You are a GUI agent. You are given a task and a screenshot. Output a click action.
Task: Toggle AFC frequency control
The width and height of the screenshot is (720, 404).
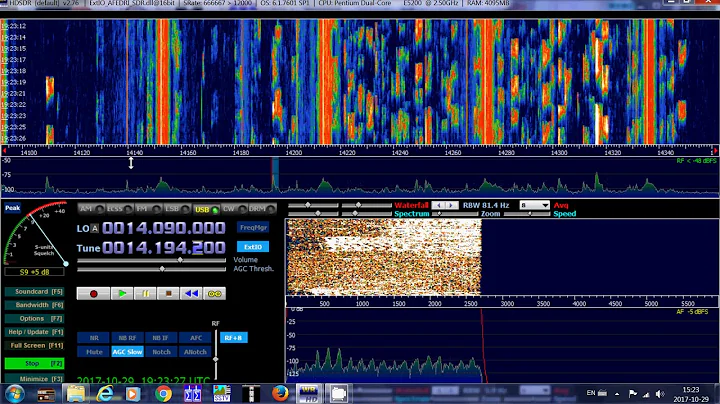point(196,338)
